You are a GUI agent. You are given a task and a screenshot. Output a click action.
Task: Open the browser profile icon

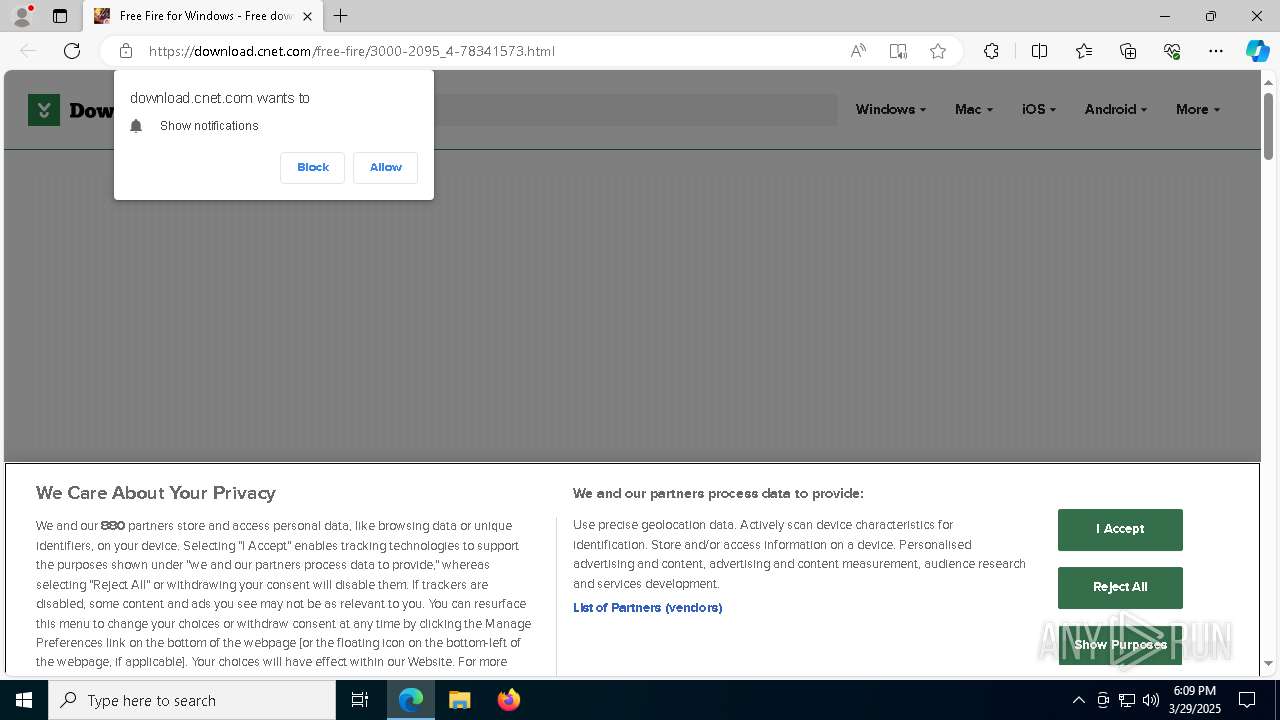coord(22,16)
